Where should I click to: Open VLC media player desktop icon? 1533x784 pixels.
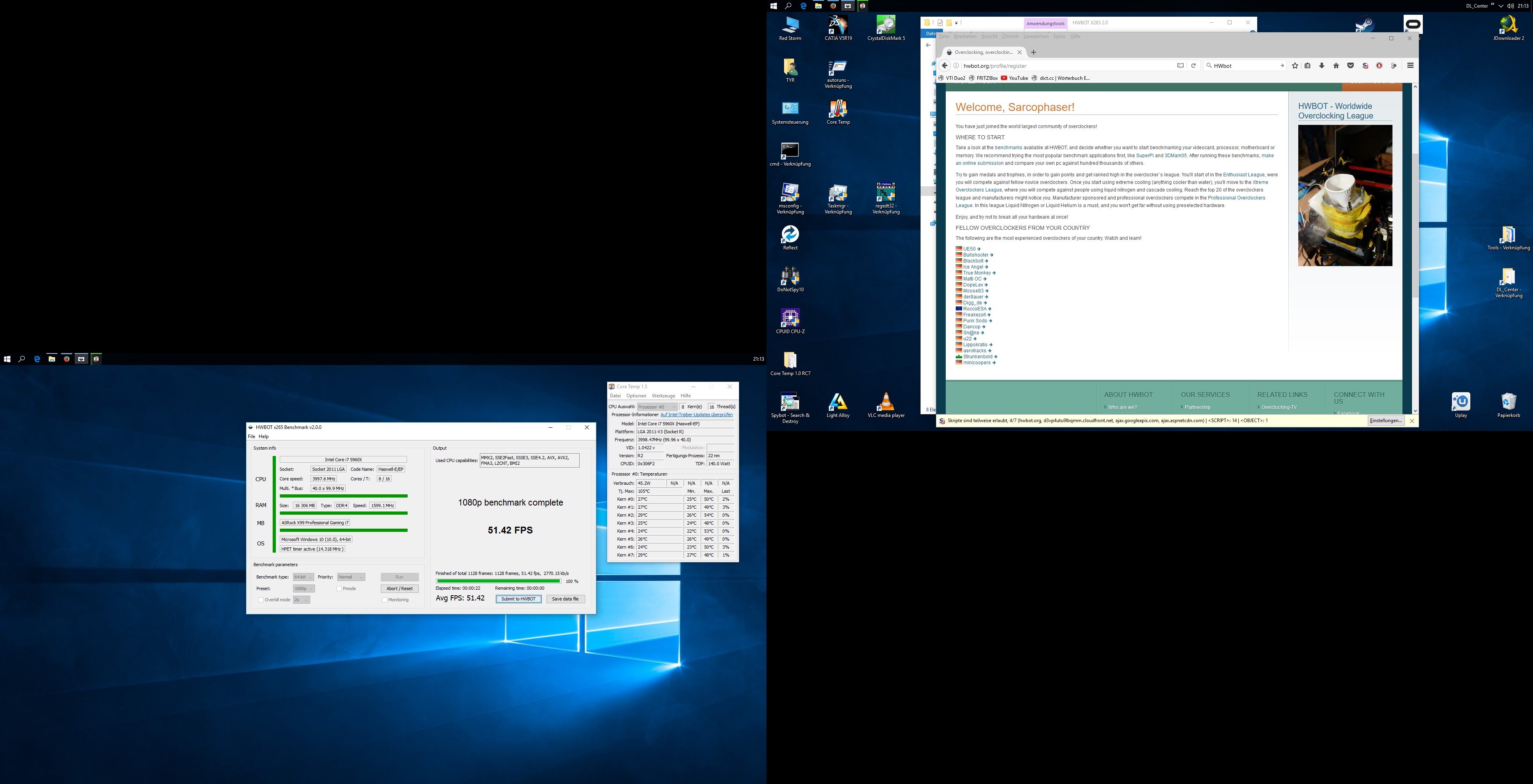pos(886,406)
